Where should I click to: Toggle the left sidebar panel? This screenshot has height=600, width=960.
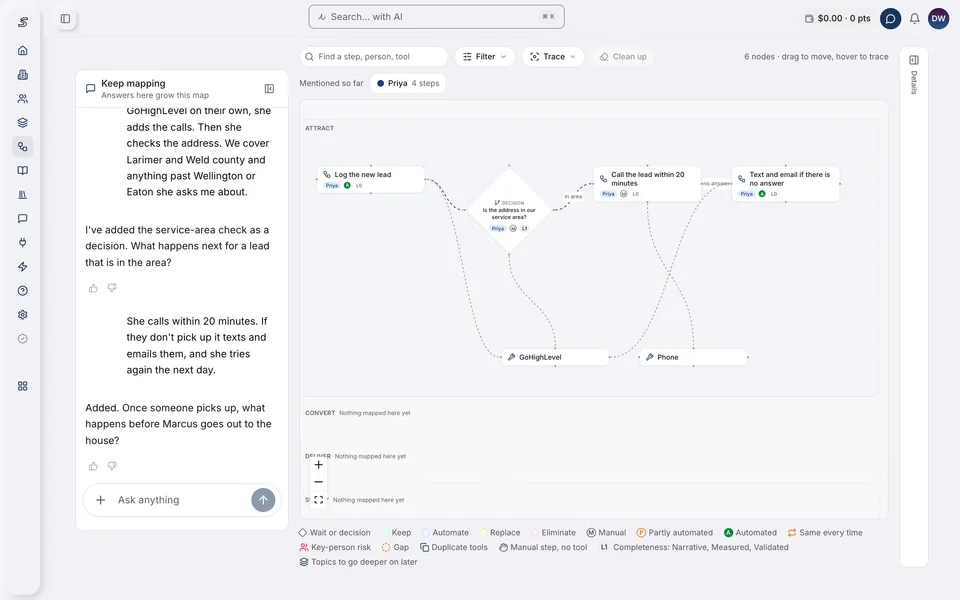click(66, 18)
